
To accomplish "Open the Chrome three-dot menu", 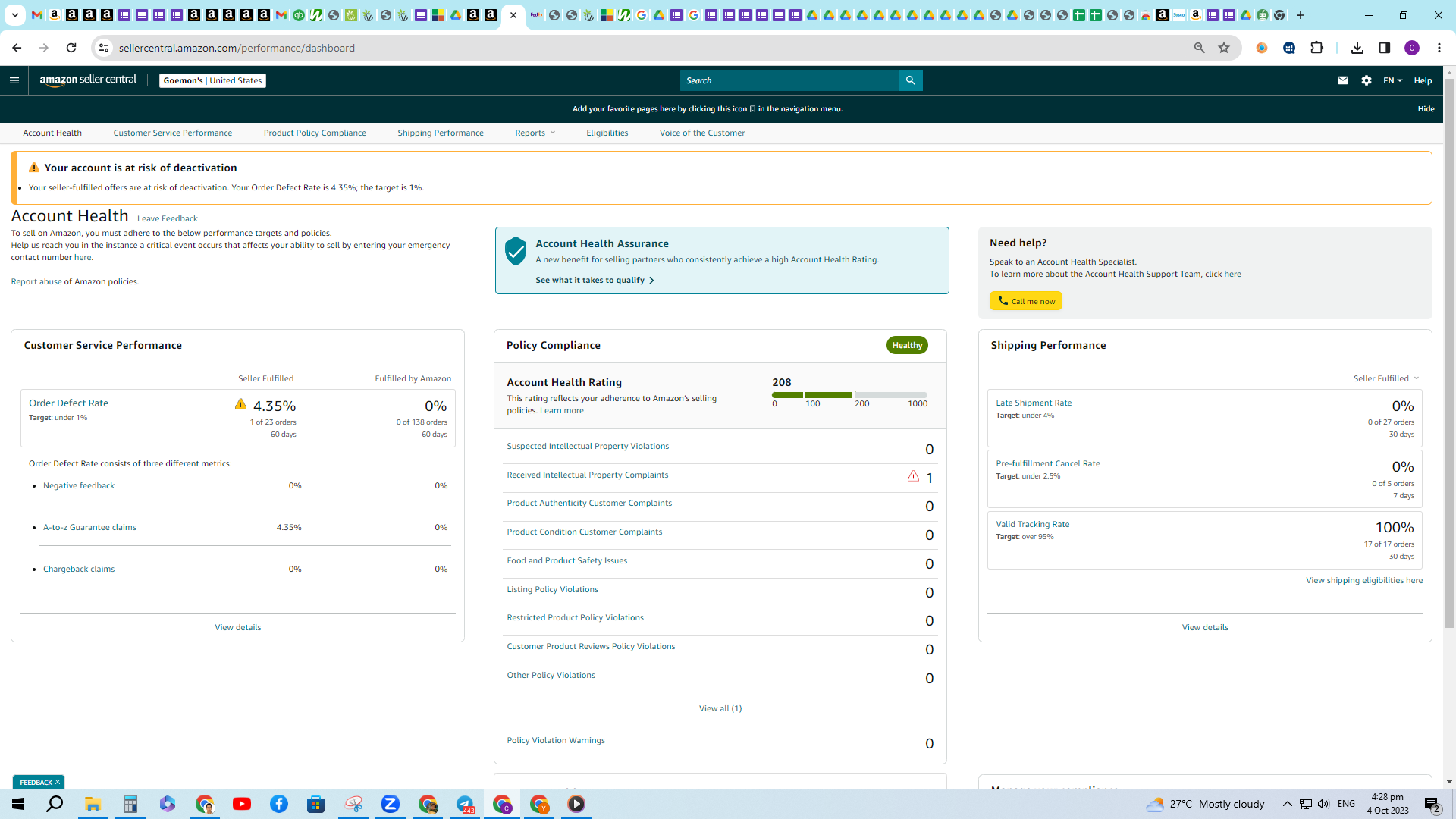I will tap(1439, 48).
